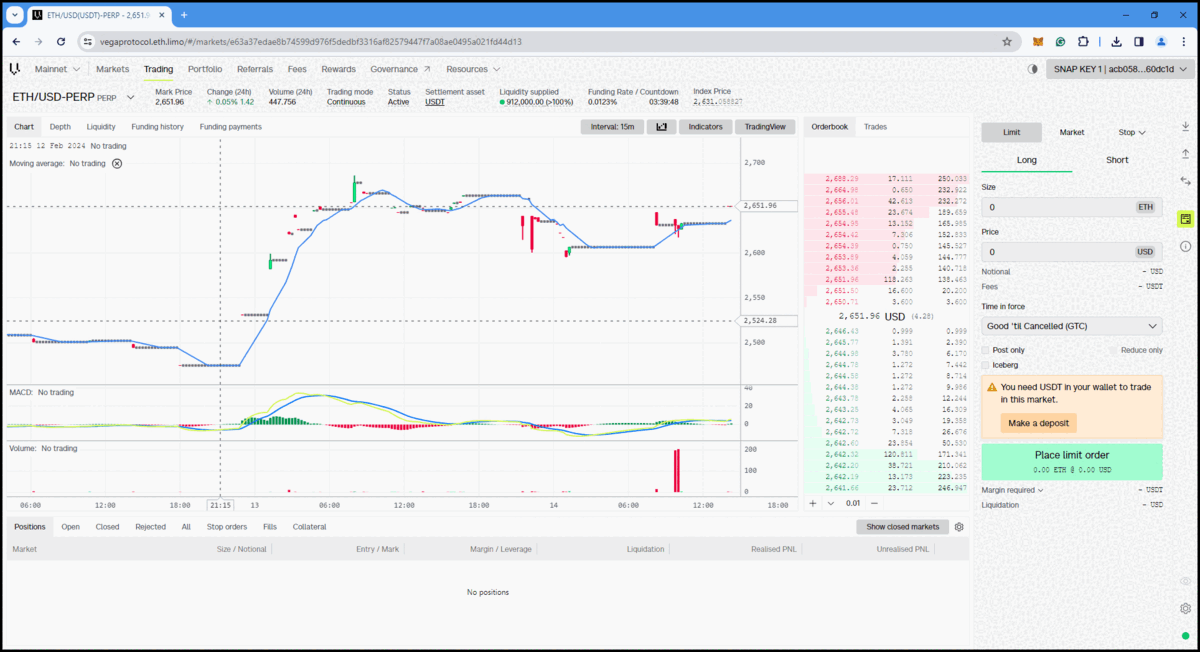
Task: Switch order side to Short
Action: [x=1117, y=160]
